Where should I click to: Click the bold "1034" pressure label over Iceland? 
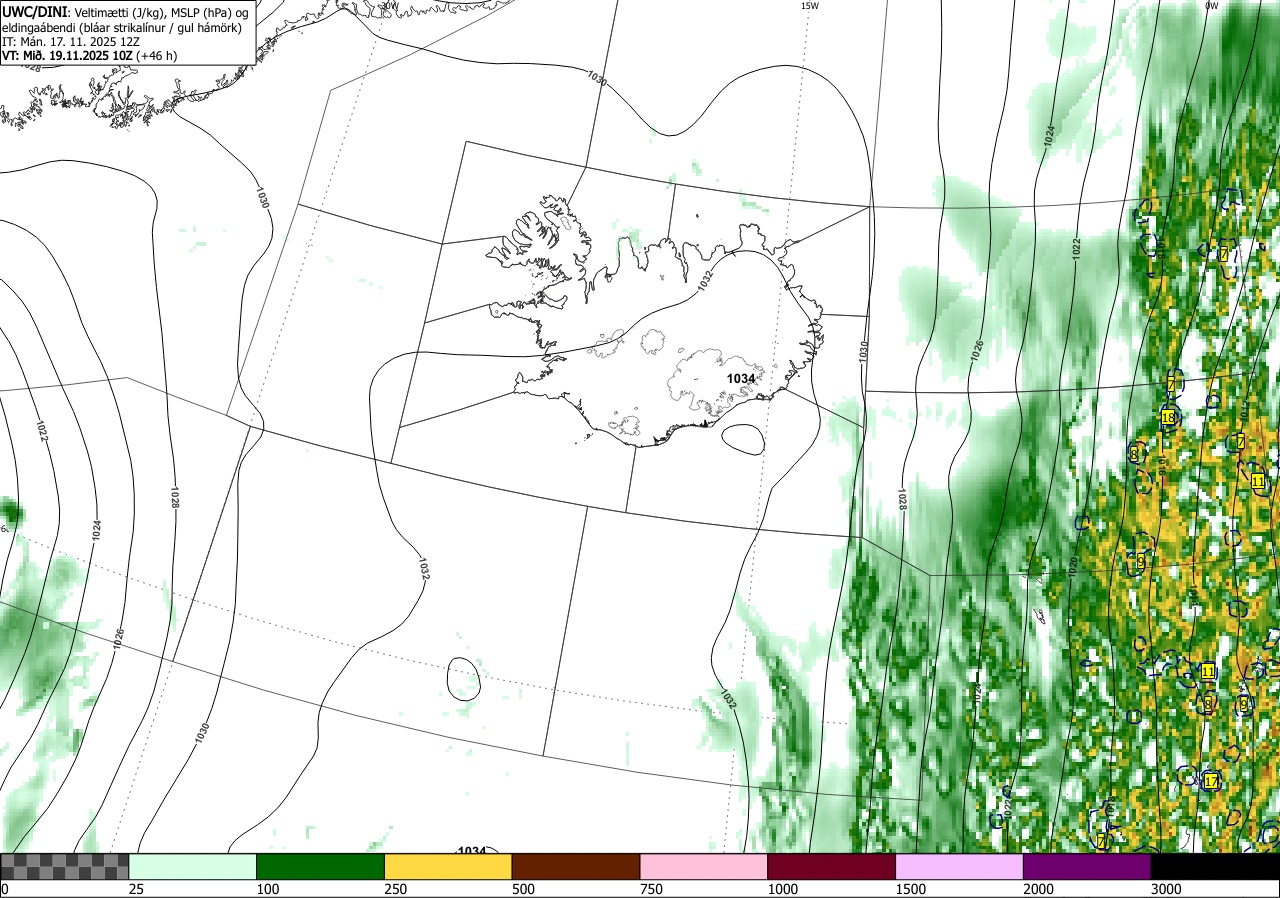pos(741,378)
